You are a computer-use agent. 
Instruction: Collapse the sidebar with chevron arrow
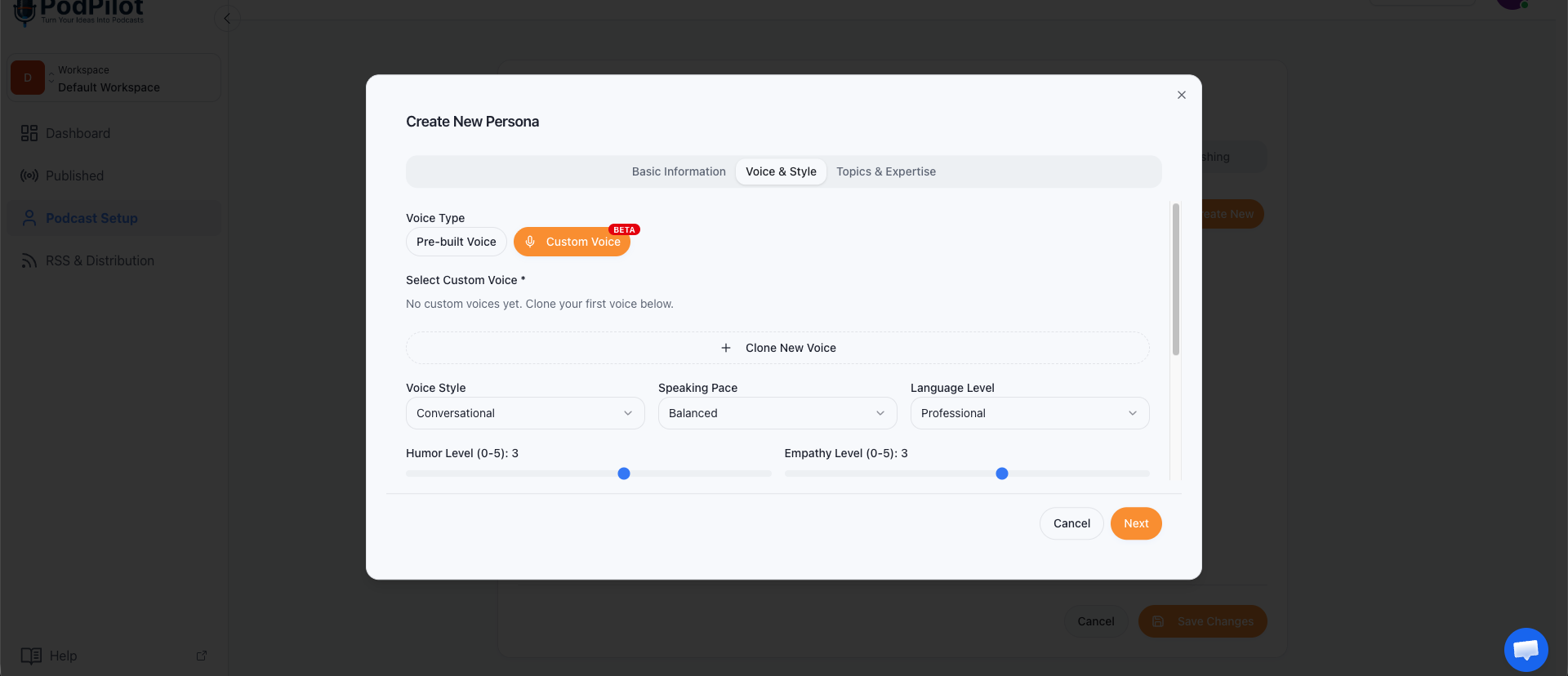pos(227,18)
